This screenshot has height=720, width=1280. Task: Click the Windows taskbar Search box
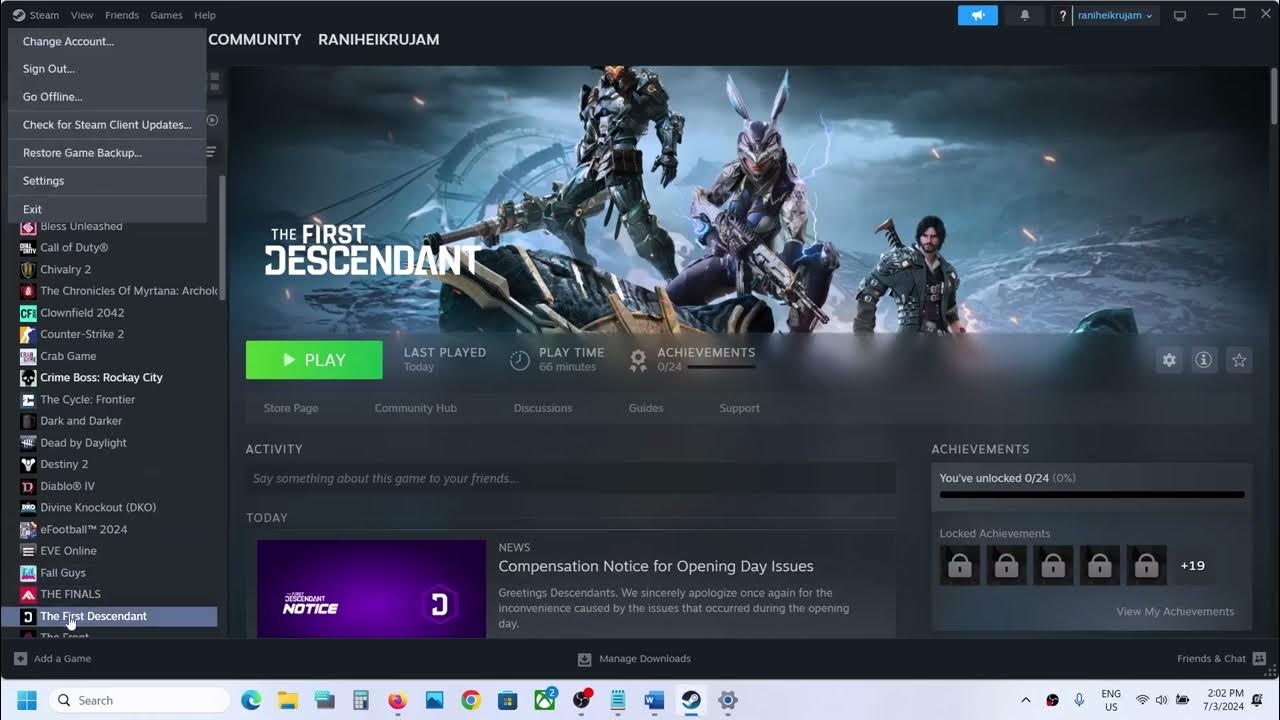(x=139, y=700)
